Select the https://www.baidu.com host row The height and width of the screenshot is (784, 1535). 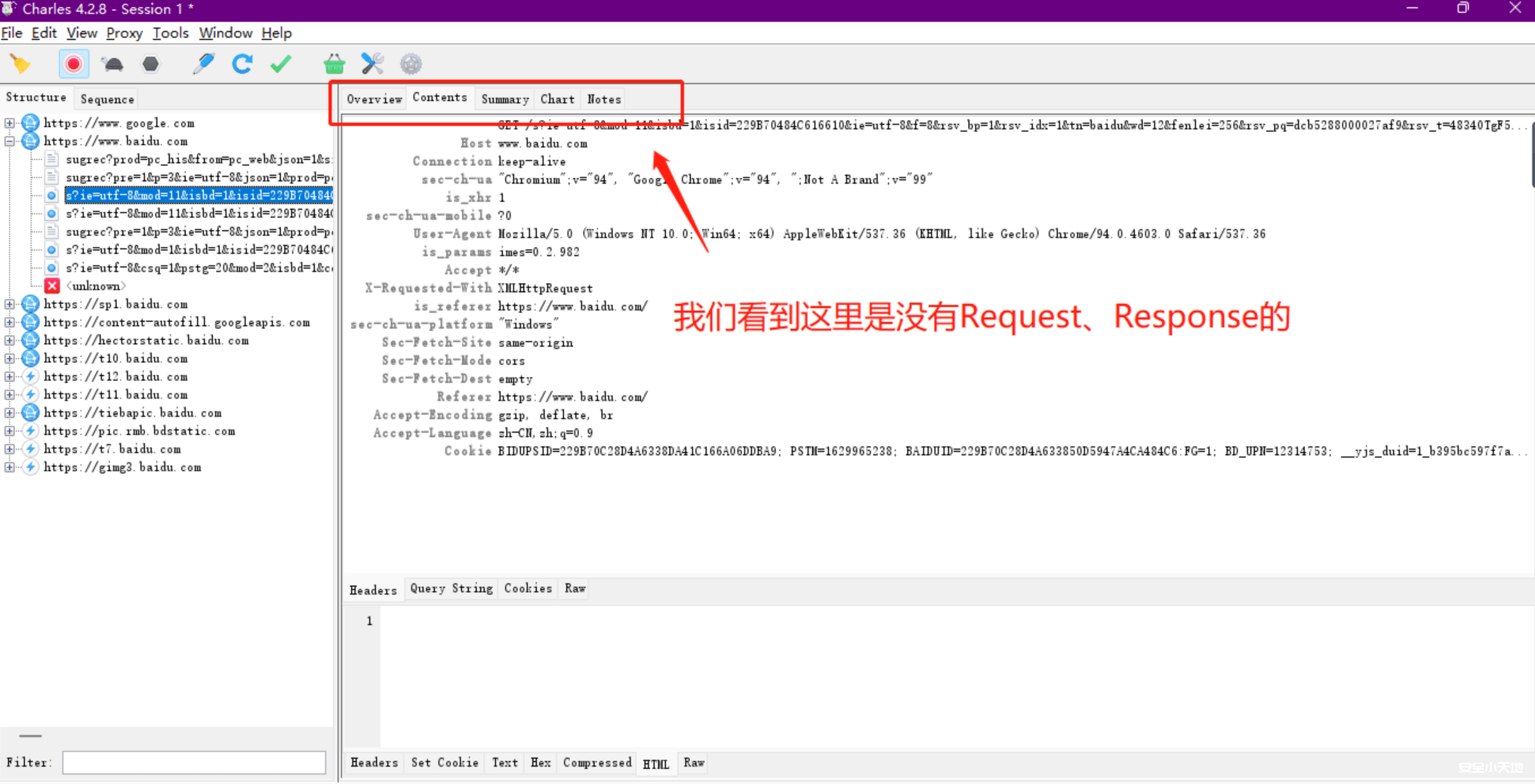116,141
